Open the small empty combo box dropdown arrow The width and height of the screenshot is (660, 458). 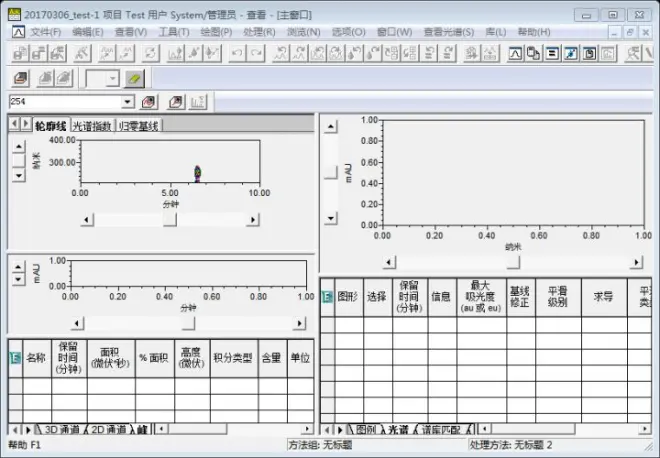click(112, 78)
